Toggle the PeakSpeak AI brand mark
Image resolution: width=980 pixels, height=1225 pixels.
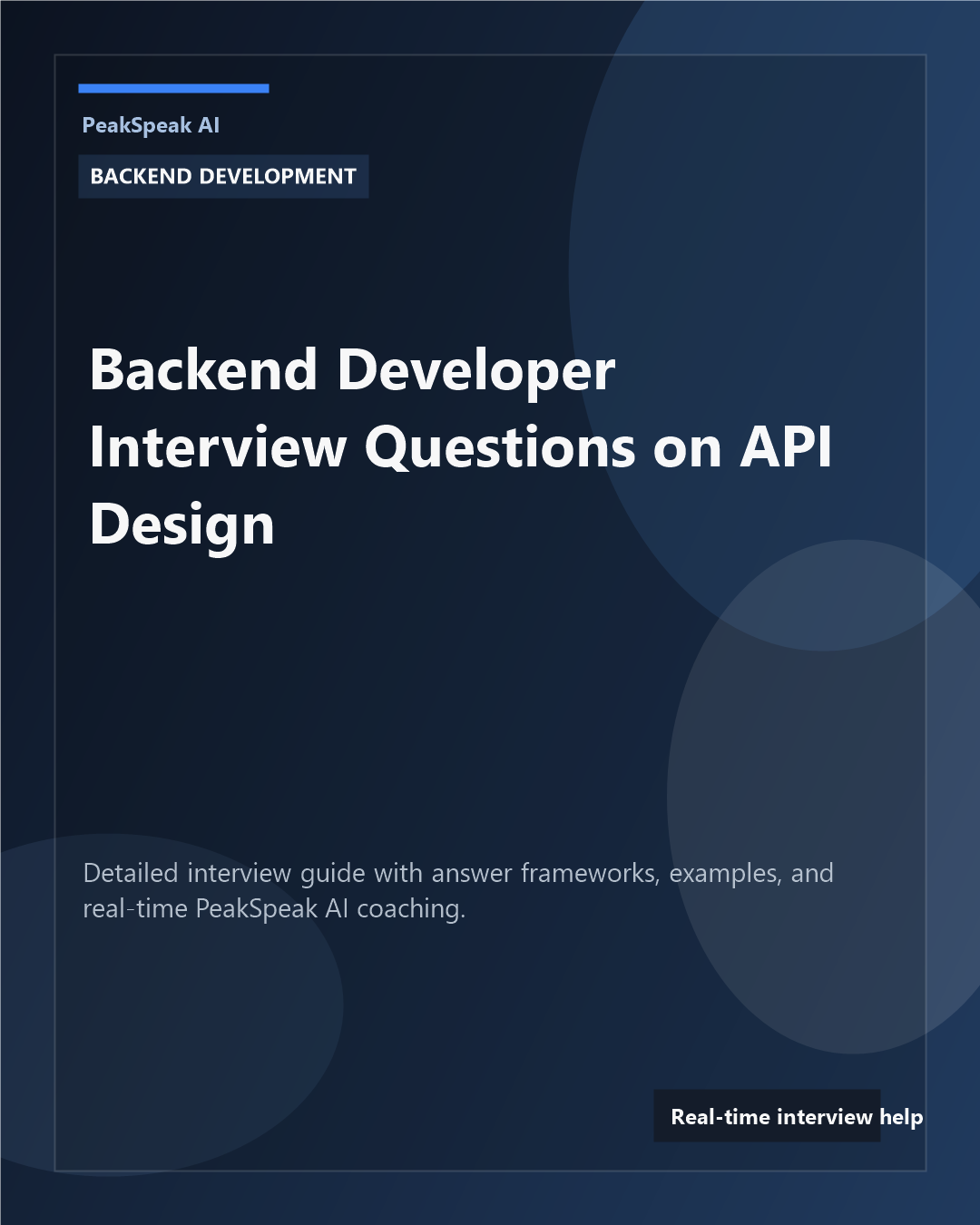click(x=151, y=127)
